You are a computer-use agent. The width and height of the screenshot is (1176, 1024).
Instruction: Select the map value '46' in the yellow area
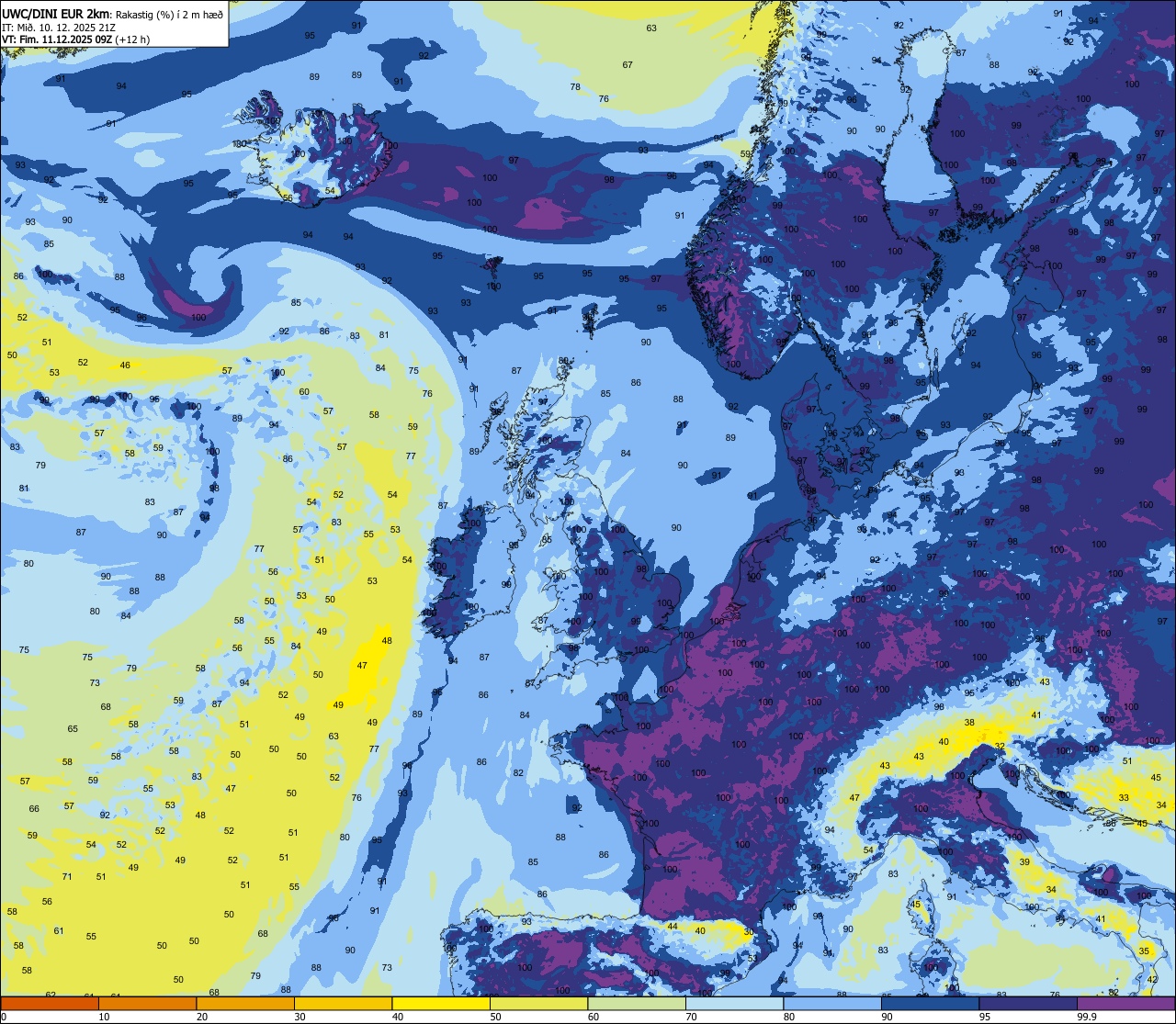click(x=125, y=365)
